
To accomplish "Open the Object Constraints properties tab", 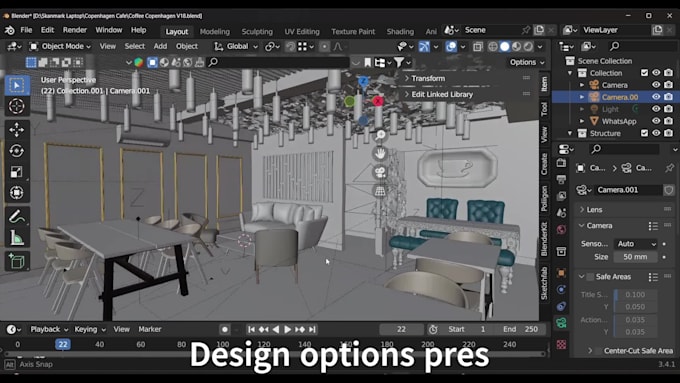I will [561, 306].
